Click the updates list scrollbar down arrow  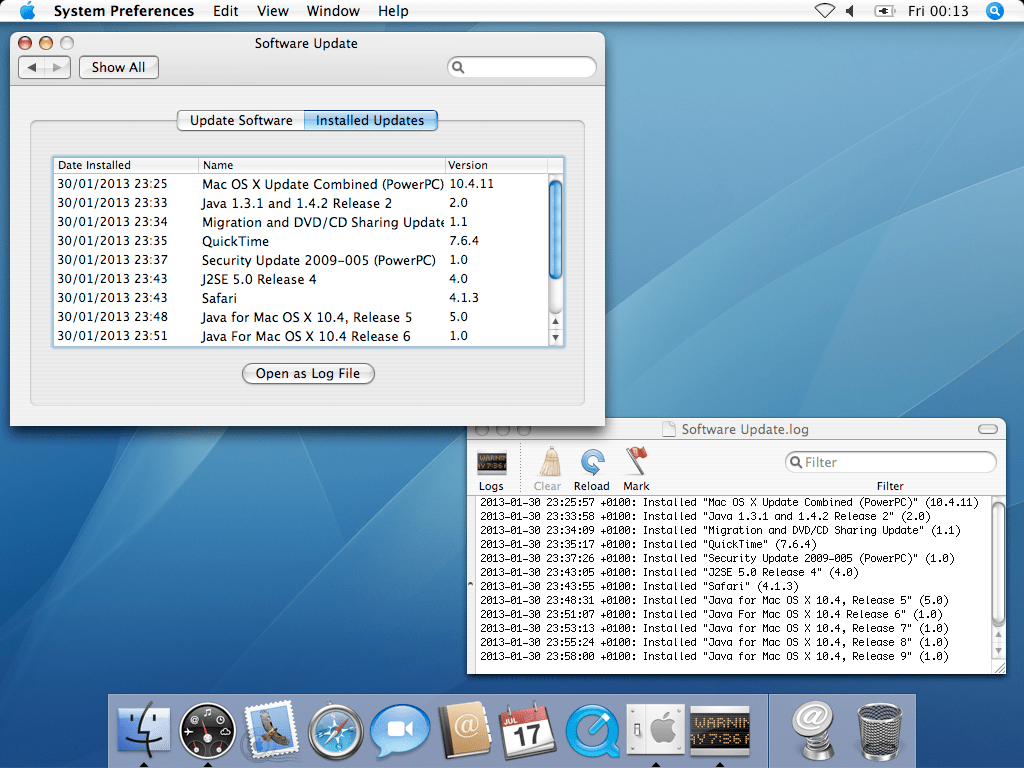pos(556,339)
